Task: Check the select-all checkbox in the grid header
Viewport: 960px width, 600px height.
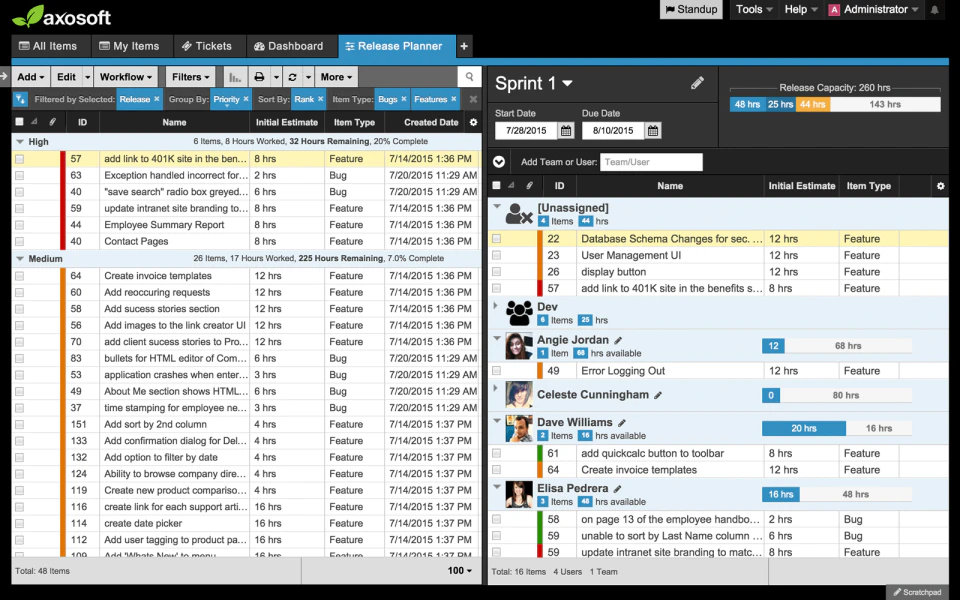Action: coord(17,122)
